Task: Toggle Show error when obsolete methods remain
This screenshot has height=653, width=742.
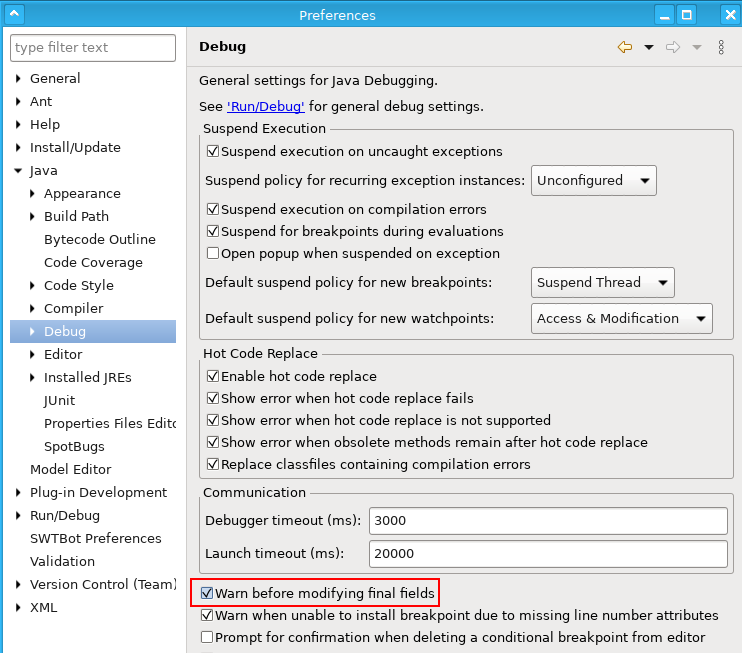Action: pos(213,442)
